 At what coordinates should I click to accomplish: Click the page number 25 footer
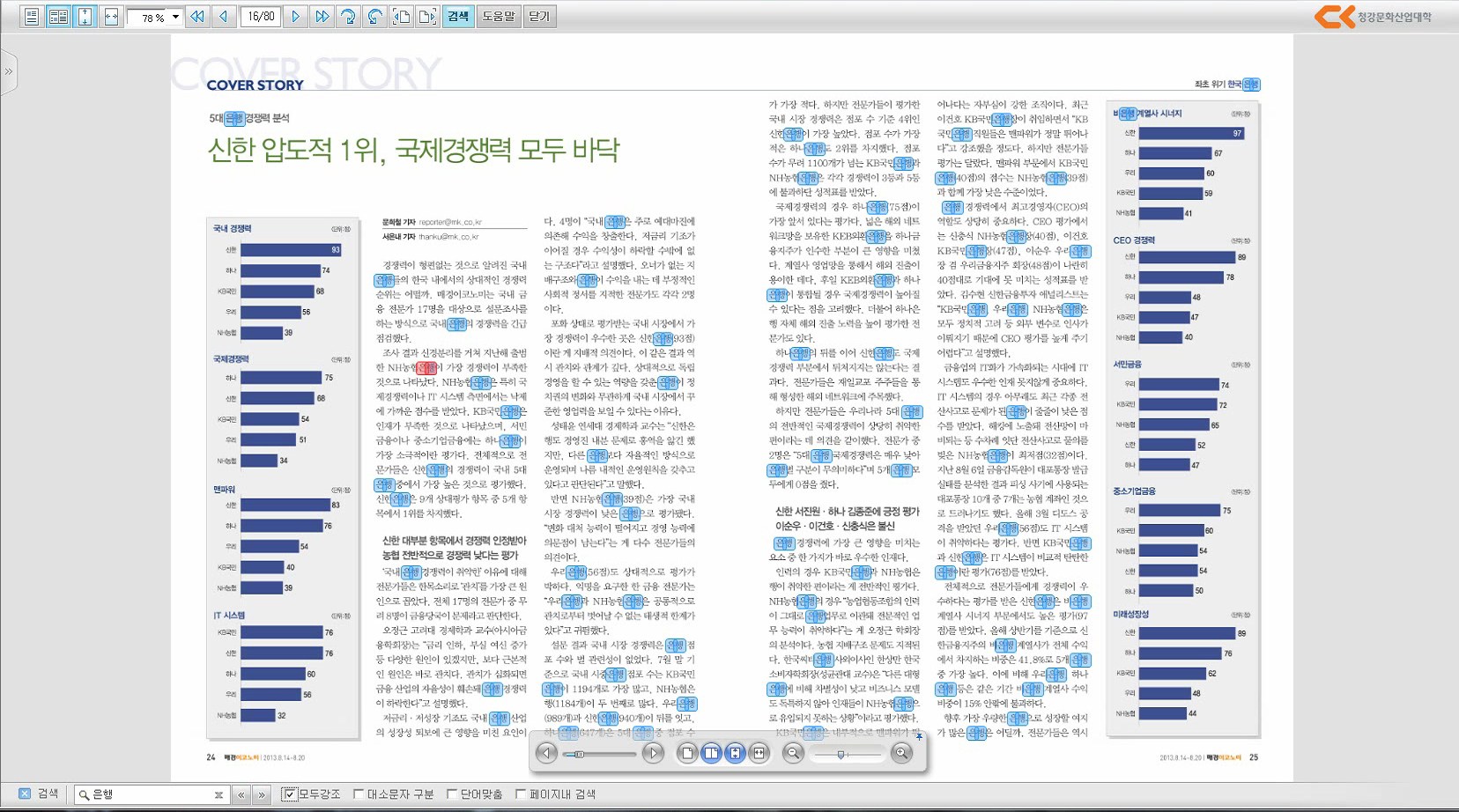click(1254, 757)
